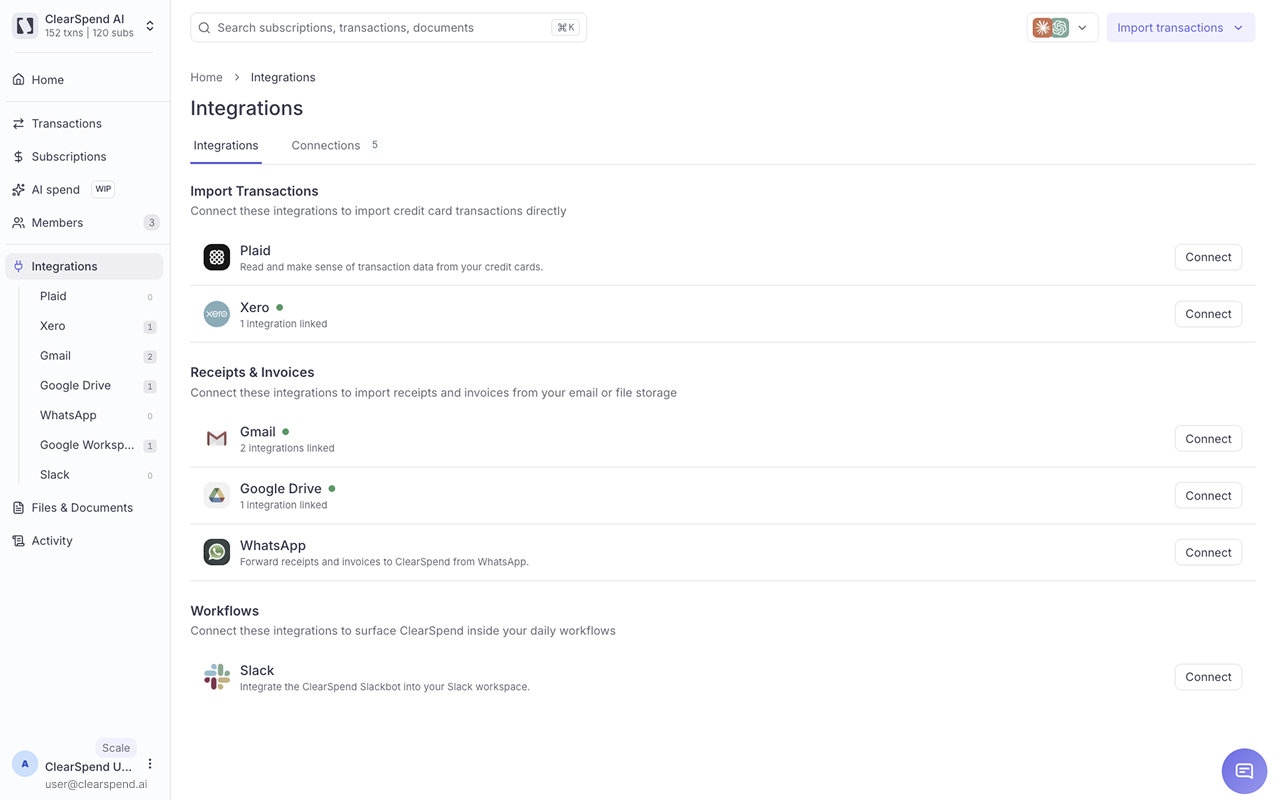Click the WhatsApp logo icon
This screenshot has width=1280, height=800.
pyautogui.click(x=217, y=552)
